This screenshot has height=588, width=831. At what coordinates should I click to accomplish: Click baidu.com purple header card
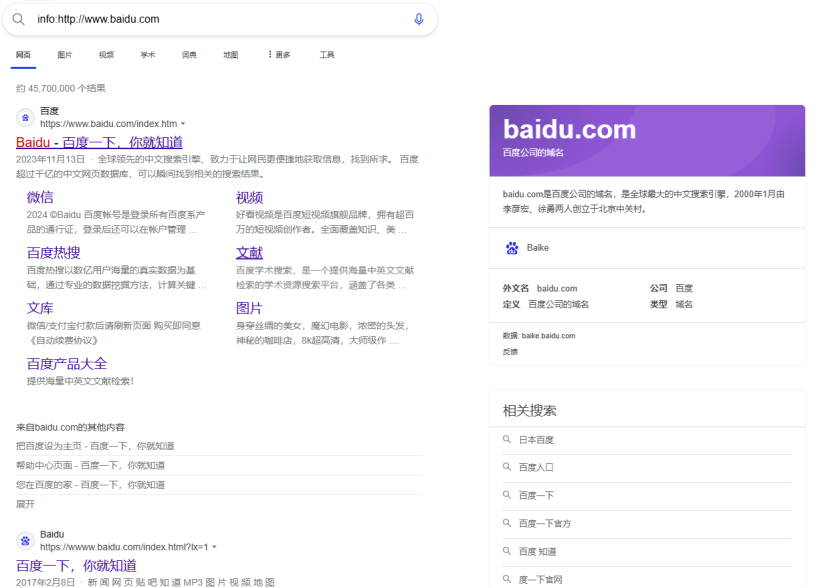[647, 141]
